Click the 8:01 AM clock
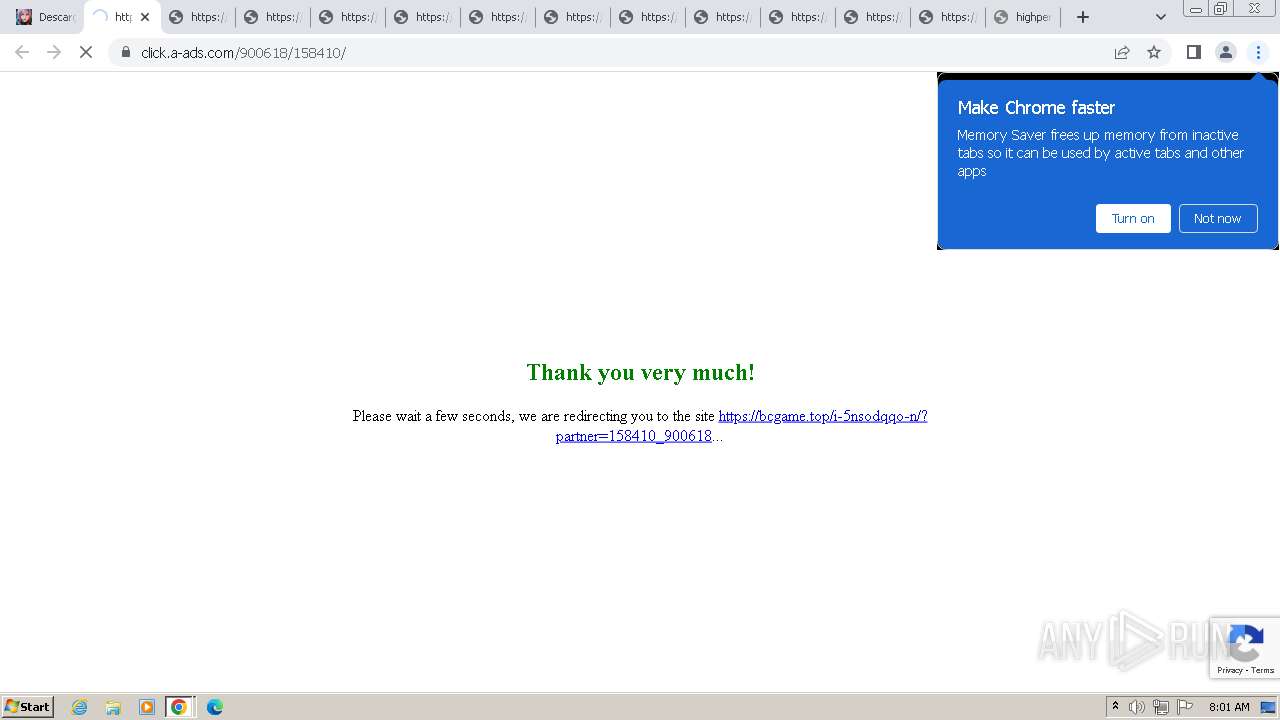1280x720 pixels. pos(1229,707)
